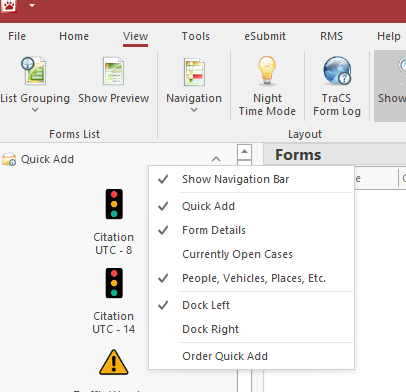The height and width of the screenshot is (392, 406).
Task: Click the Quick Add folder icon
Action: tap(9, 159)
